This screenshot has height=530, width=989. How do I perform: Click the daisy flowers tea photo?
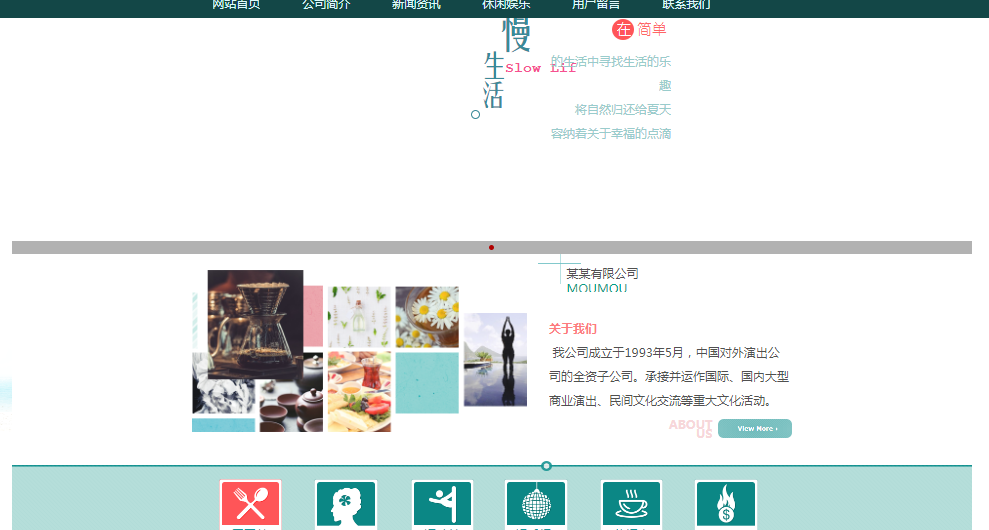tap(427, 316)
